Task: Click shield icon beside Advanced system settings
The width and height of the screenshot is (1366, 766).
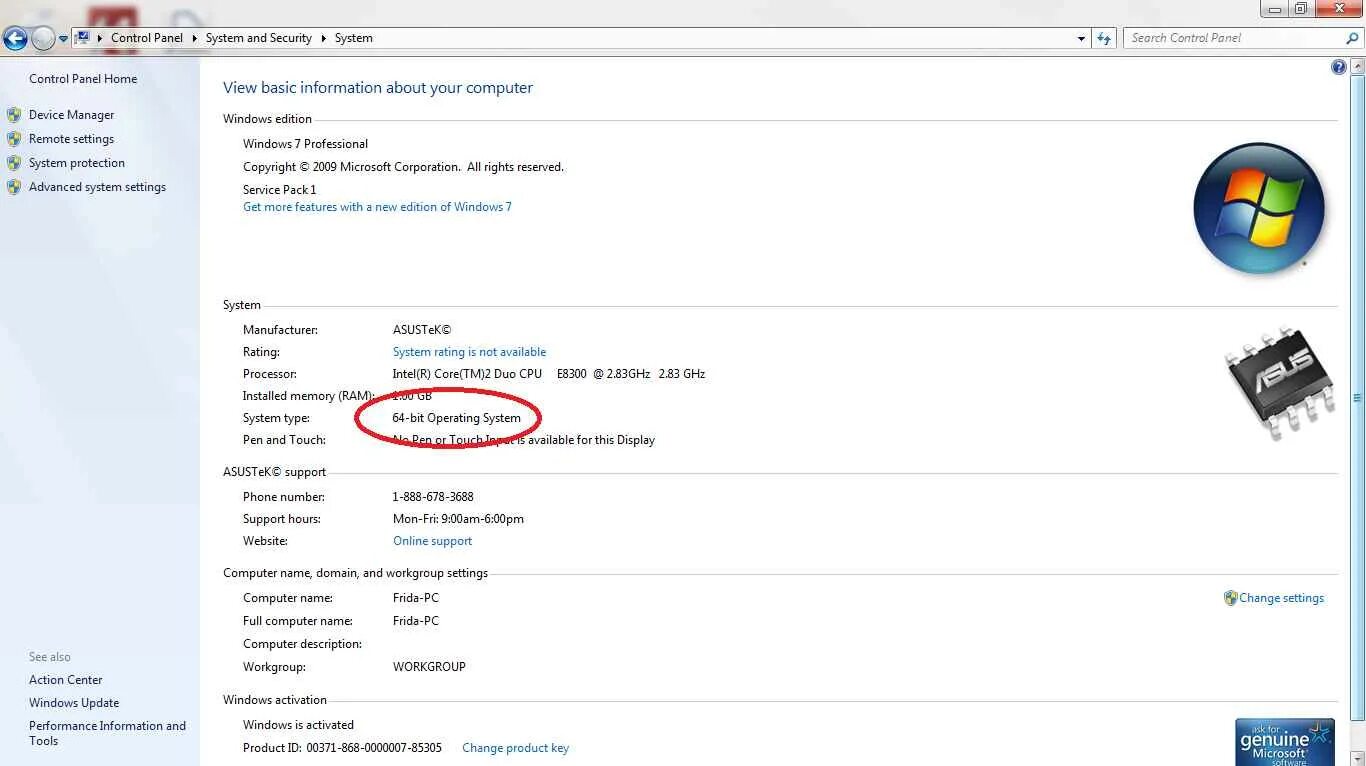Action: [x=14, y=187]
